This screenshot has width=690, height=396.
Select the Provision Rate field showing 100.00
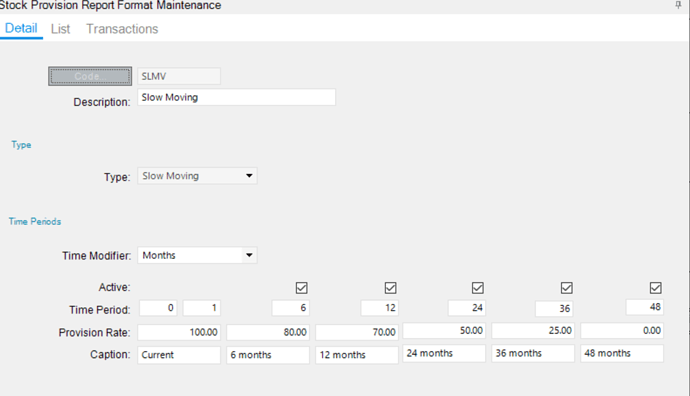click(179, 332)
